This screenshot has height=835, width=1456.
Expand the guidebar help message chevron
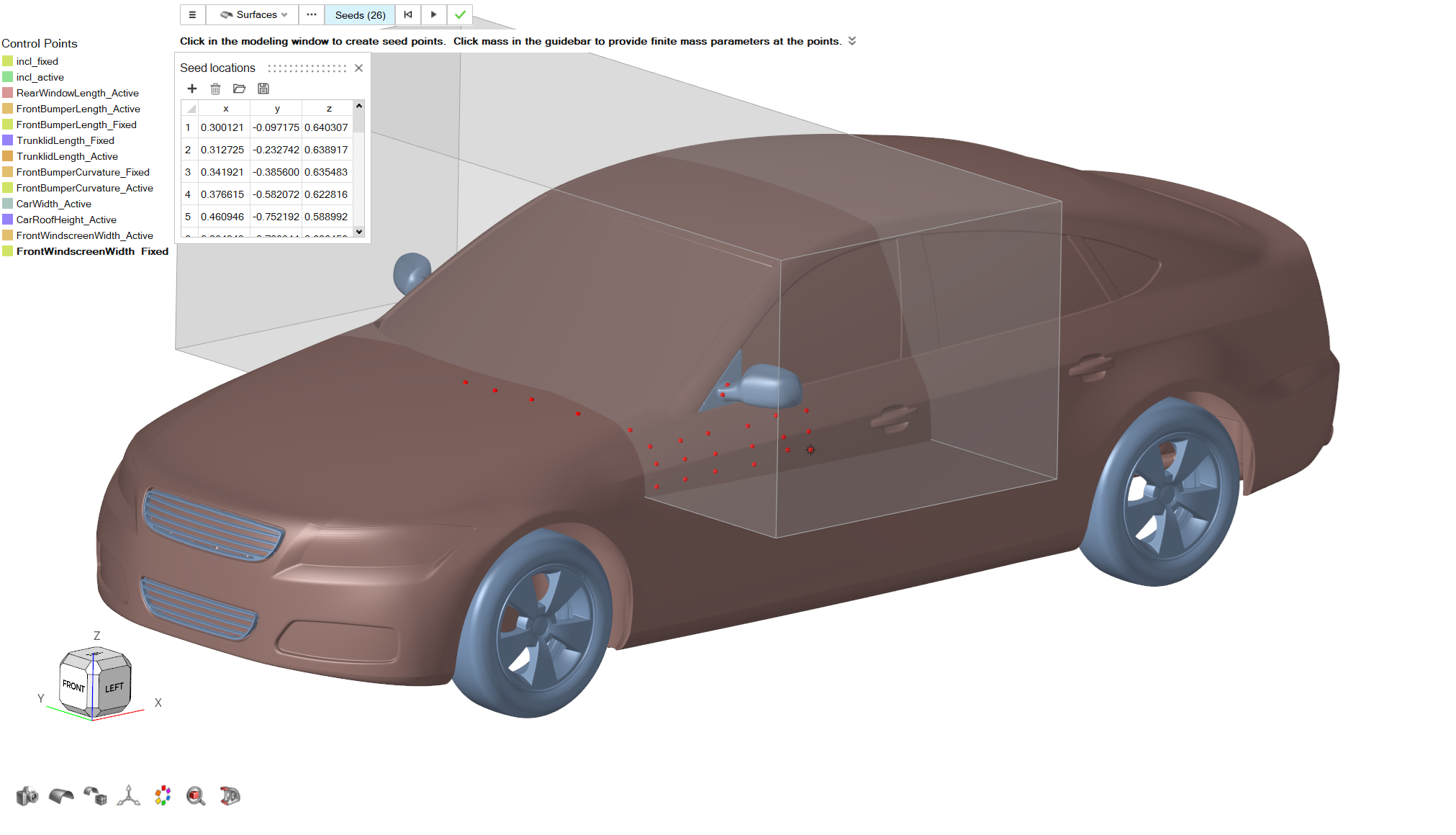852,41
